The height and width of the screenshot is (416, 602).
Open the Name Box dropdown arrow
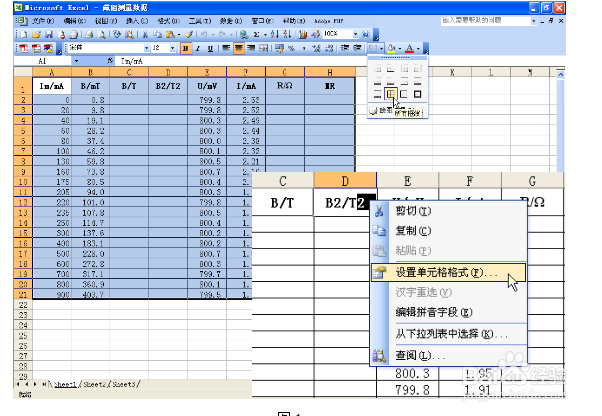click(76, 61)
